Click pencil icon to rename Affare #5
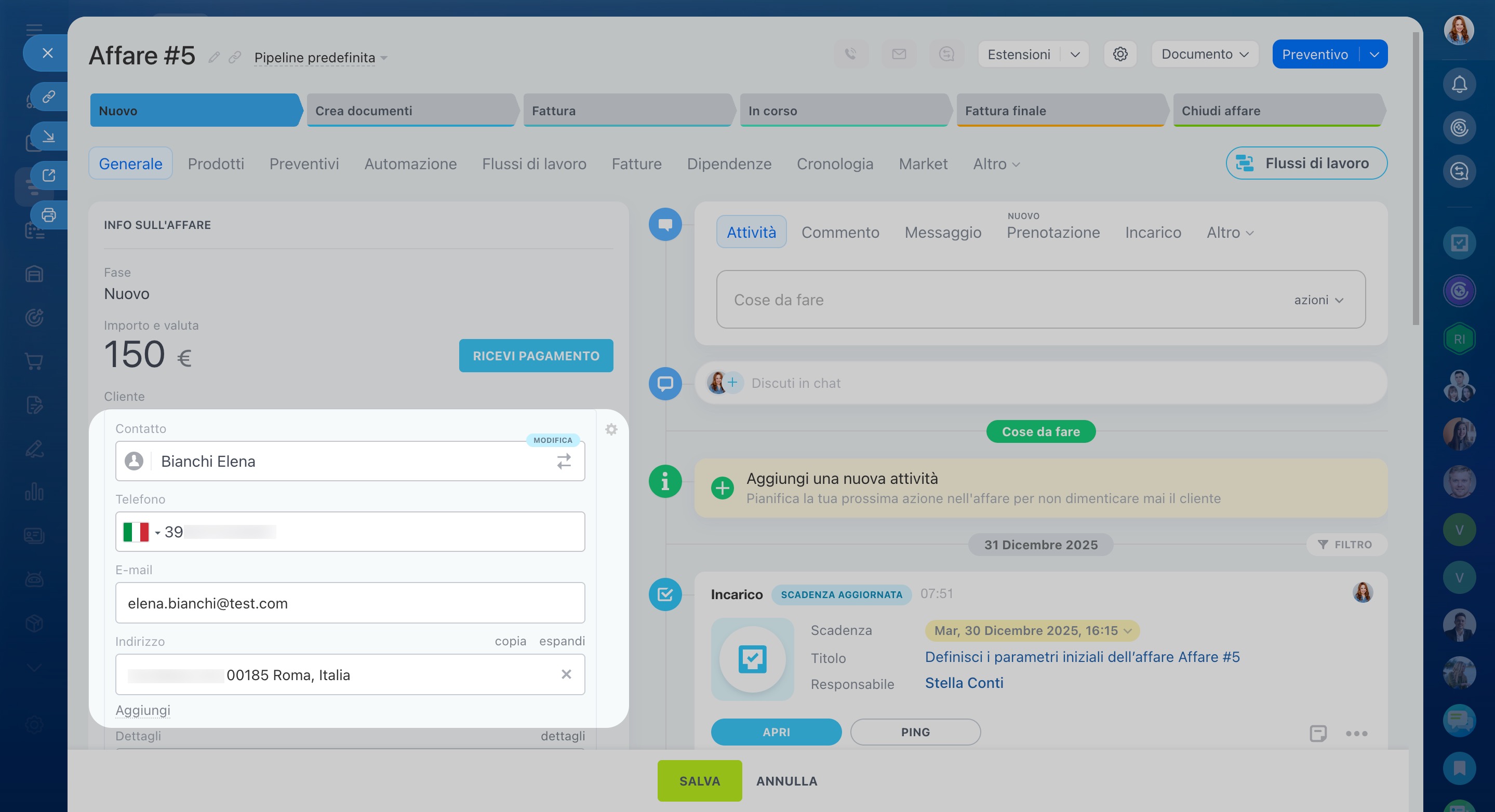The height and width of the screenshot is (812, 1495). (214, 57)
